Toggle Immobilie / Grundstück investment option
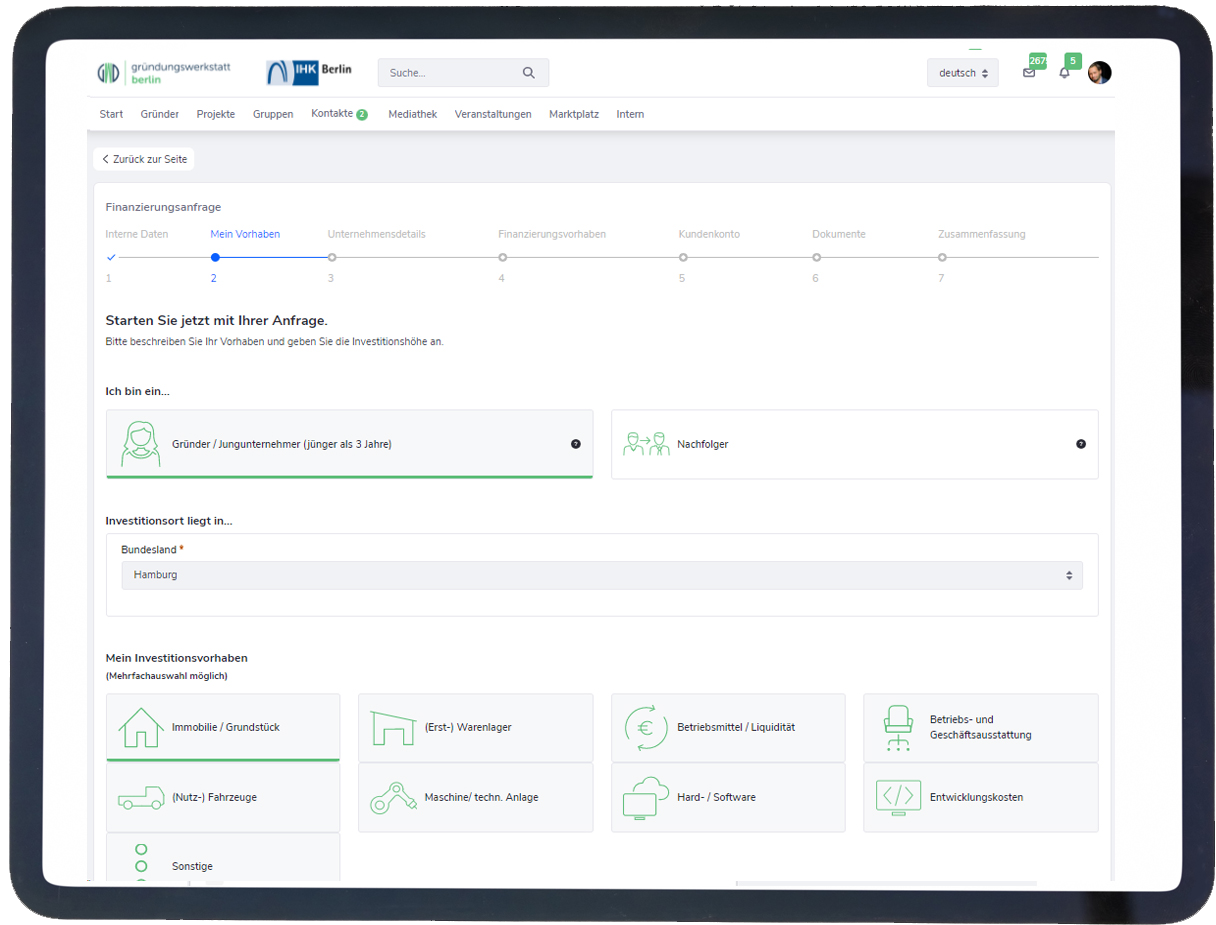The width and height of the screenshot is (1216, 925). 223,728
